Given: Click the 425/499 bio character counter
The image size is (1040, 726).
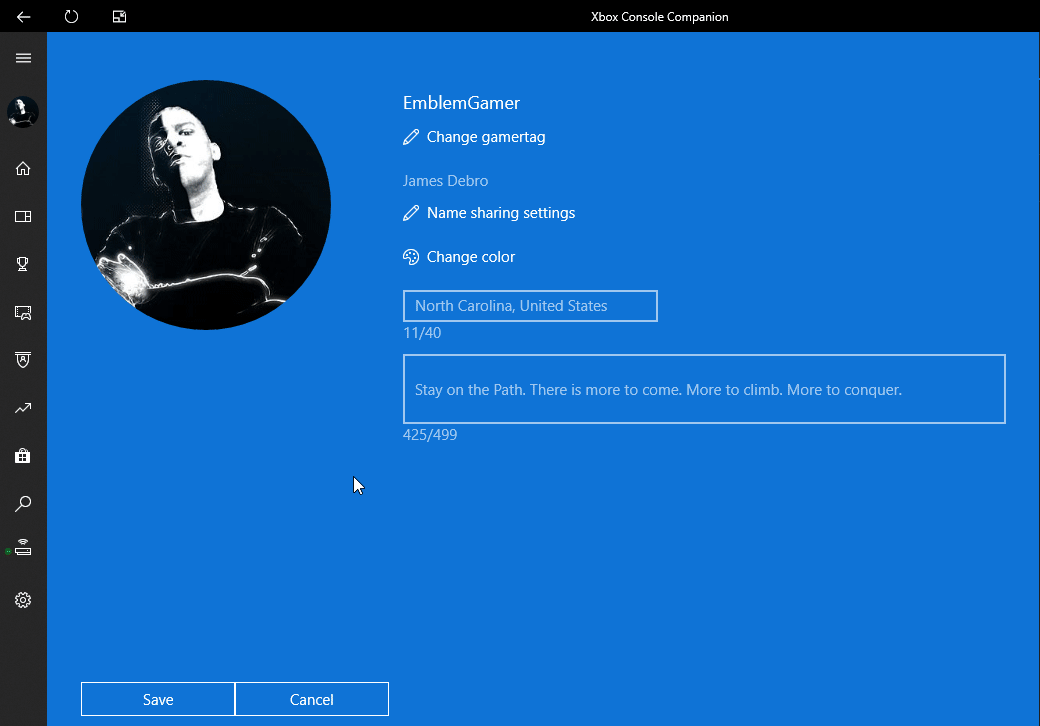Looking at the screenshot, I should click(430, 435).
